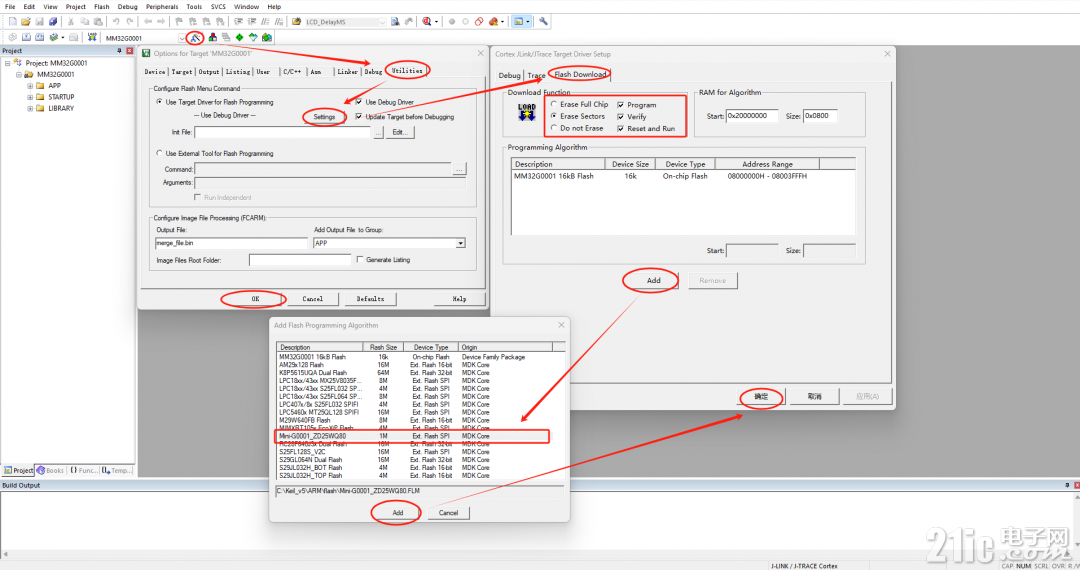Click Add in Target Driver Setup dialog
Screen dimensions: 1080x570
point(653,280)
